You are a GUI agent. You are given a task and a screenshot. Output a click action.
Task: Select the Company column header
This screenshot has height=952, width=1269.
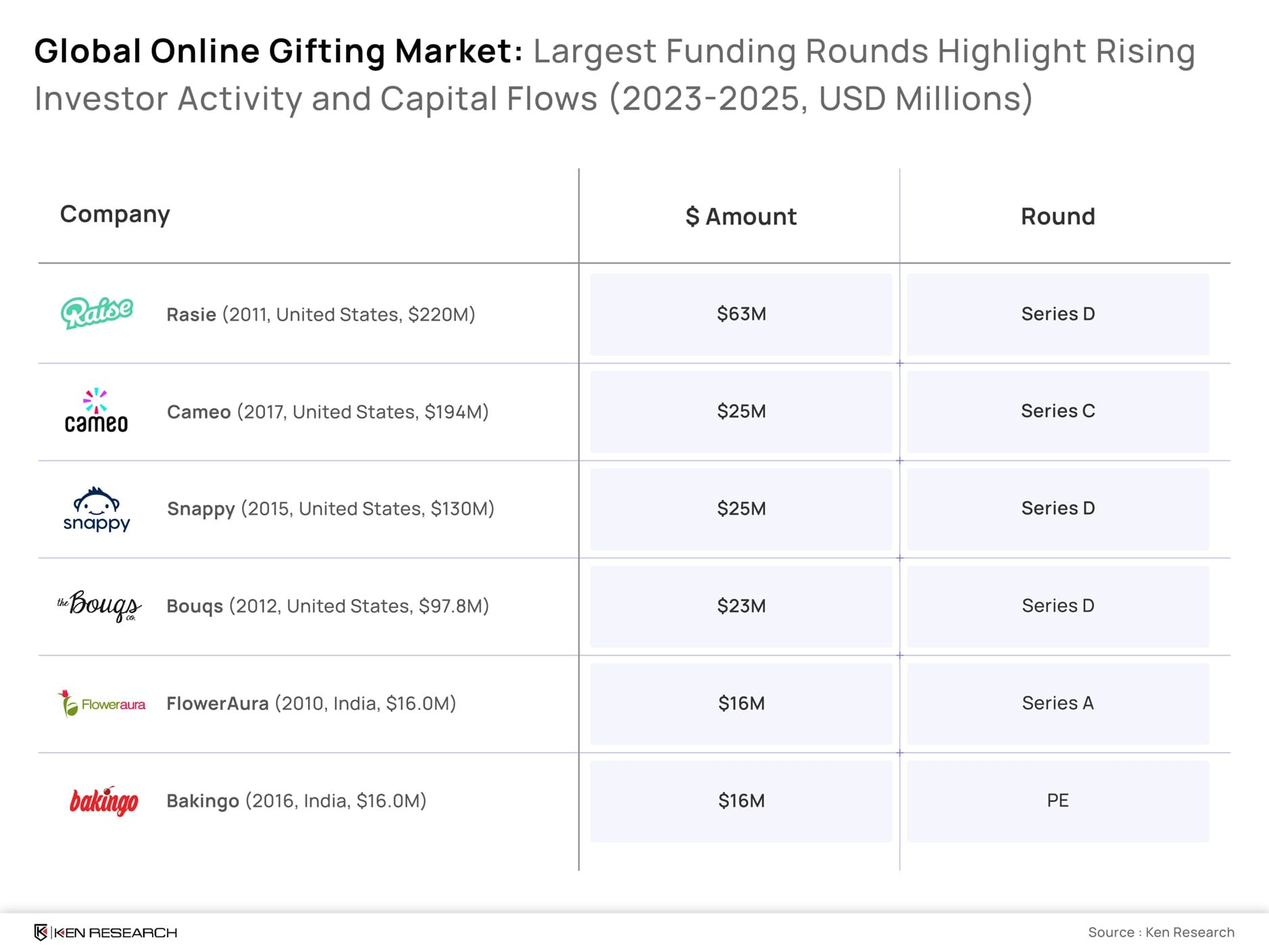tap(115, 214)
